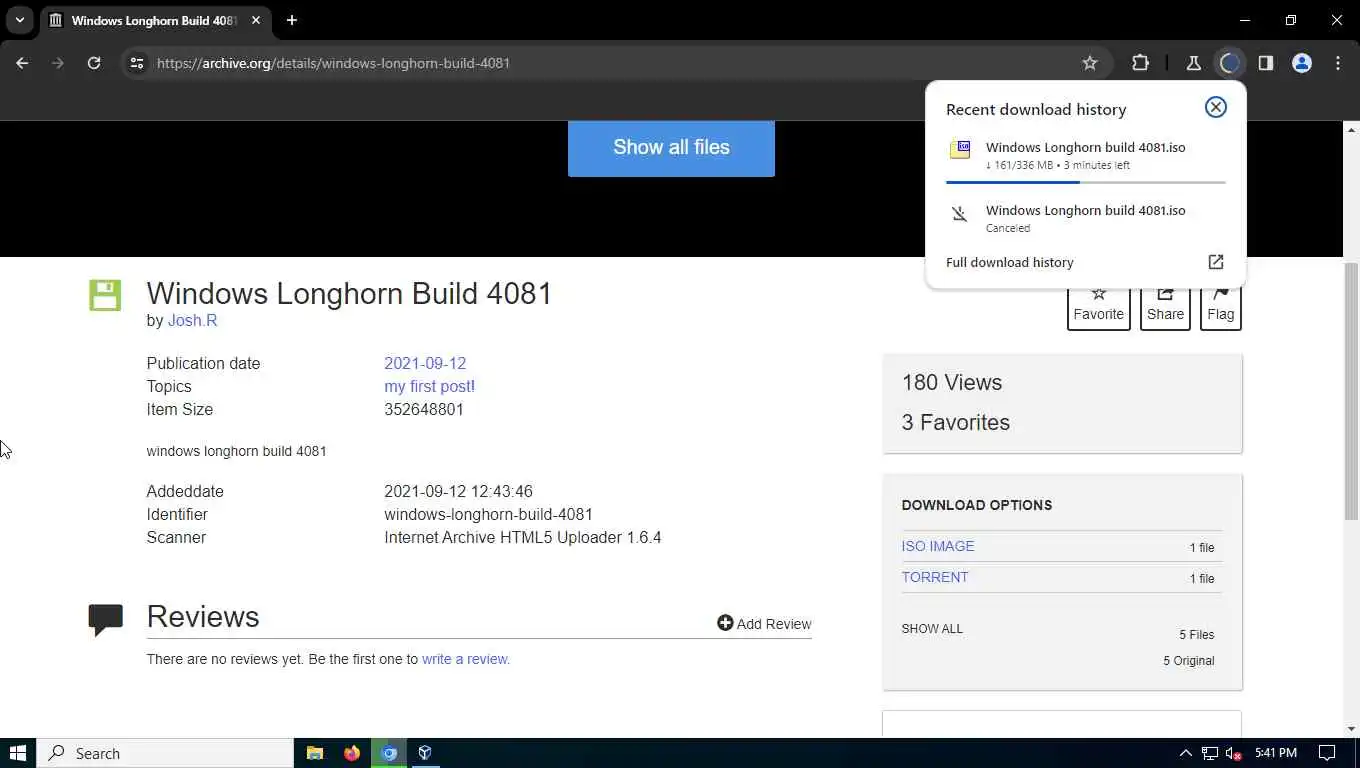Click SHOW ALL download options
This screenshot has width=1360, height=768.
click(x=932, y=629)
